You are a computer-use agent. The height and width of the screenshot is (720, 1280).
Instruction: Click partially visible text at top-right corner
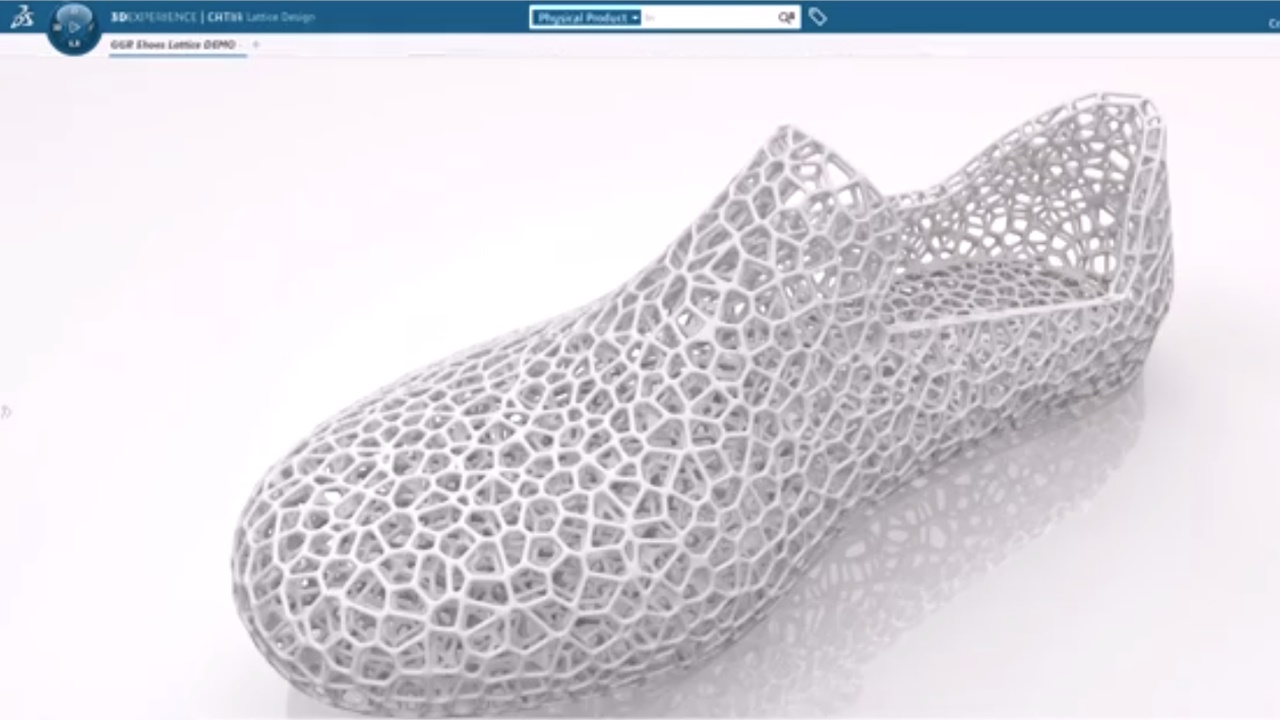pyautogui.click(x=1273, y=23)
